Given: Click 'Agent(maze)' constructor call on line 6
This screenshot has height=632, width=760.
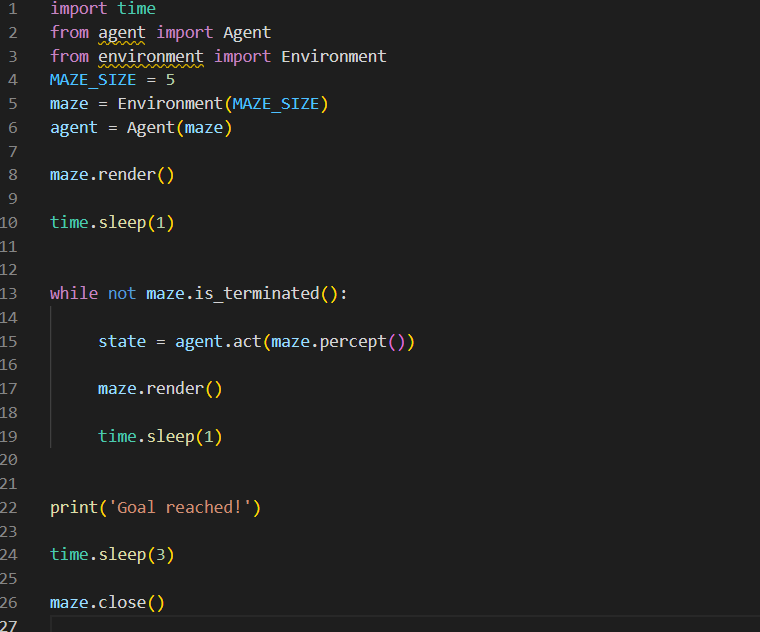Looking at the screenshot, I should 179,128.
